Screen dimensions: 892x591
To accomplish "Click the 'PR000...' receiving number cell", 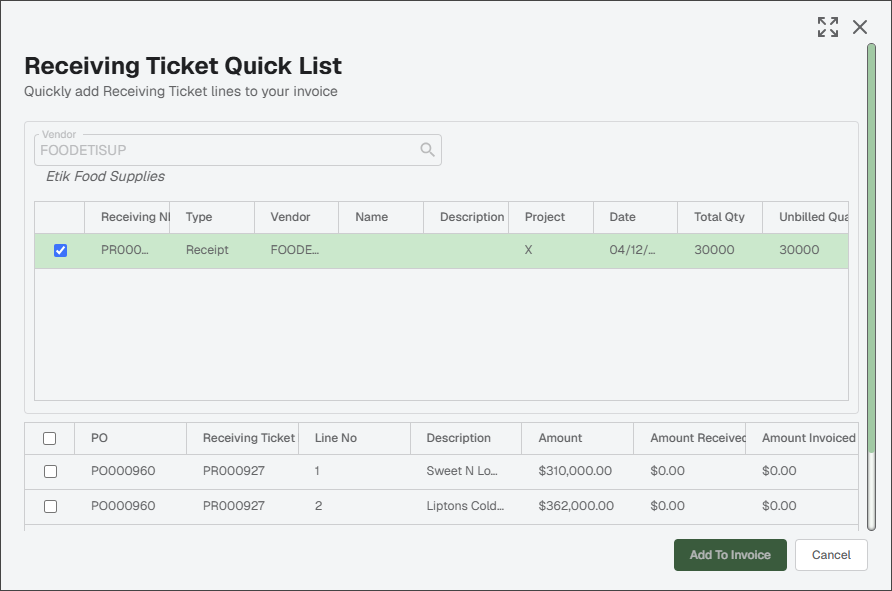I will tap(125, 250).
